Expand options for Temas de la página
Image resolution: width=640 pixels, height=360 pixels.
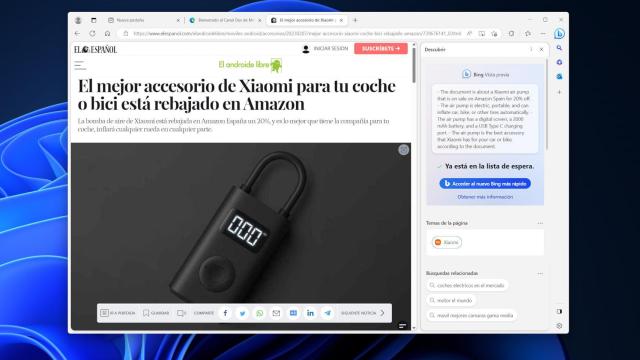click(540, 223)
